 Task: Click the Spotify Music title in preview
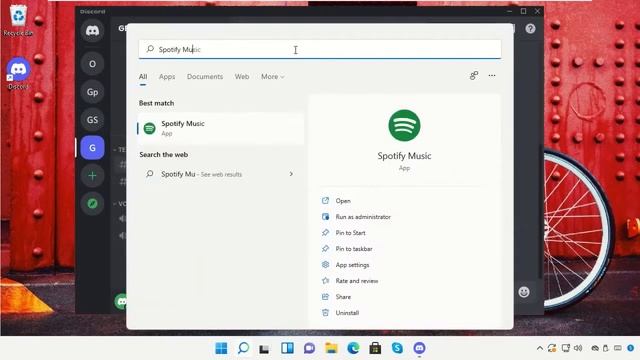(x=404, y=156)
